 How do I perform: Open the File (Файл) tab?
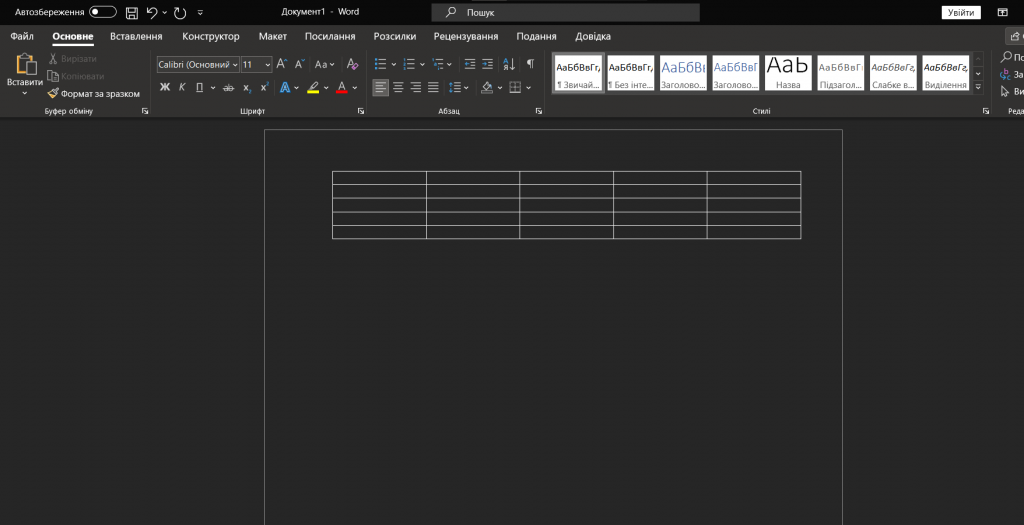tap(22, 37)
